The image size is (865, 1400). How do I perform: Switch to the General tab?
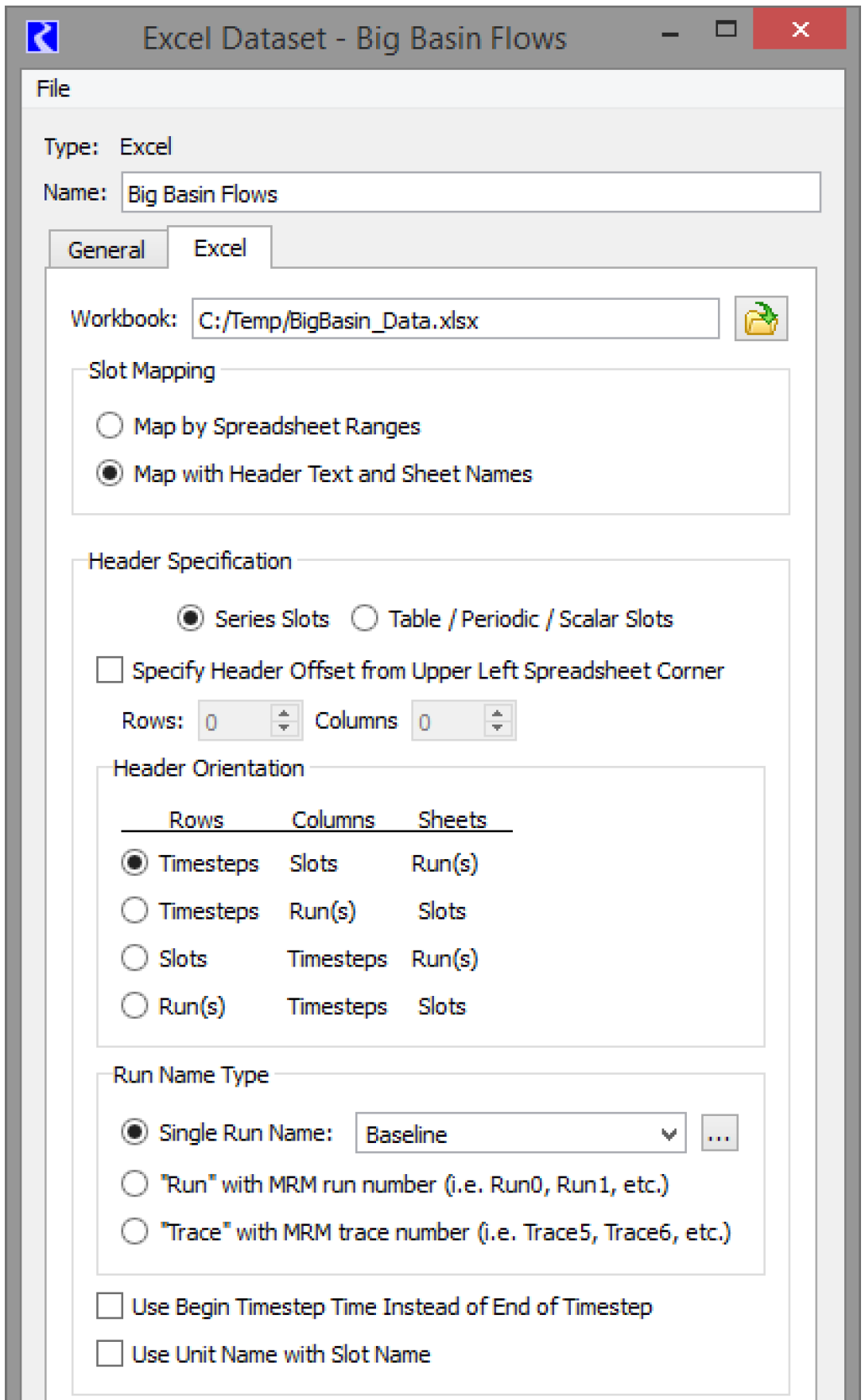(x=107, y=250)
